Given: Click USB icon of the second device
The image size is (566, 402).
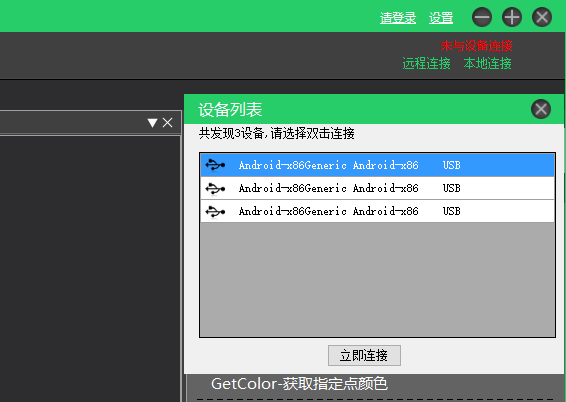Looking at the screenshot, I should click(x=215, y=188).
